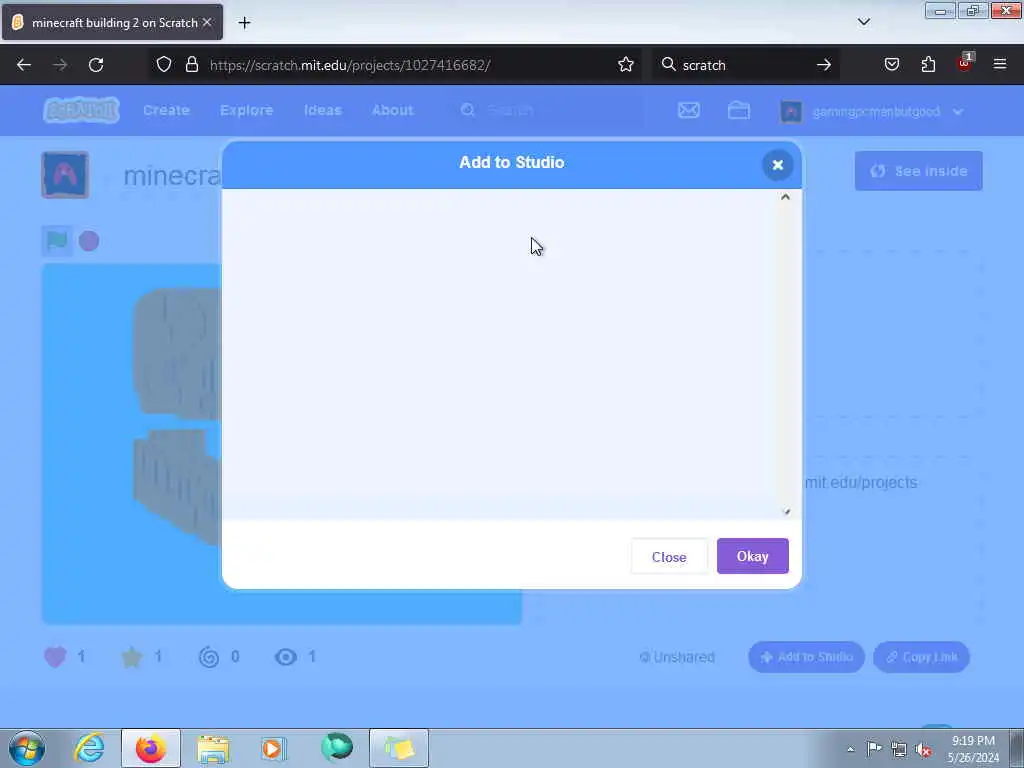
Task: Click the Firefox taskbar icon
Action: click(151, 748)
